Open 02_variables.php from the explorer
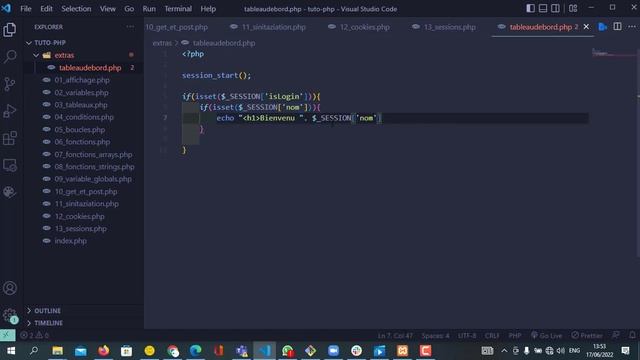The height and width of the screenshot is (360, 640). click(83, 93)
